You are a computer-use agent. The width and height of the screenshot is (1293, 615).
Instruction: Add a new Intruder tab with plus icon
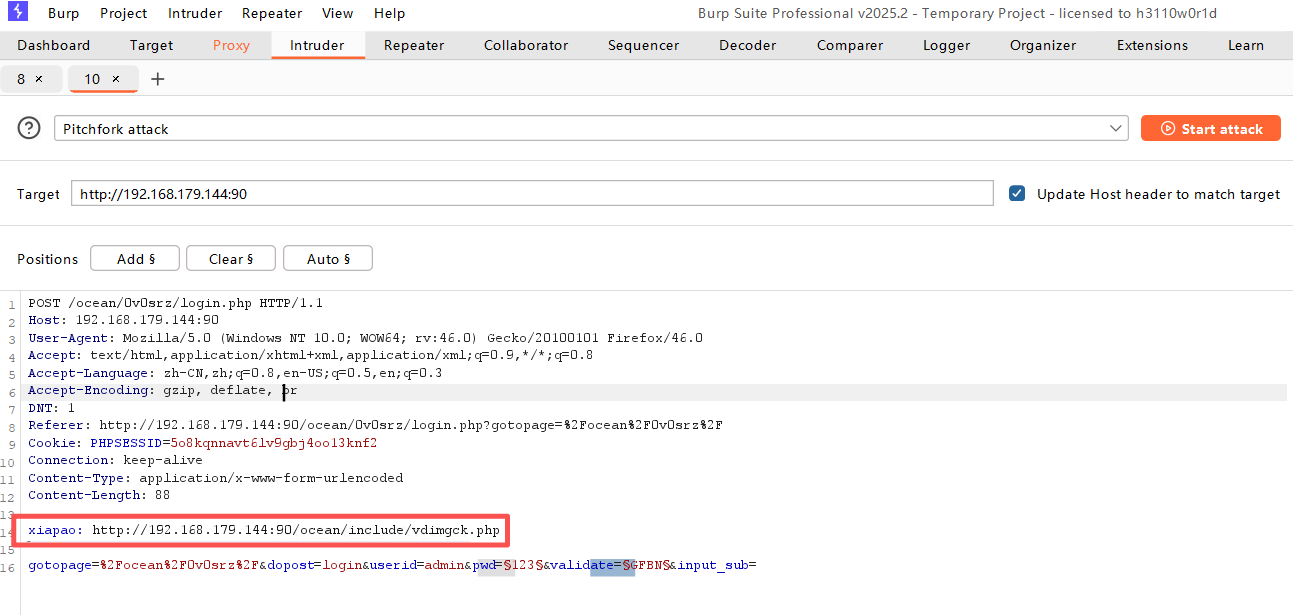point(157,79)
